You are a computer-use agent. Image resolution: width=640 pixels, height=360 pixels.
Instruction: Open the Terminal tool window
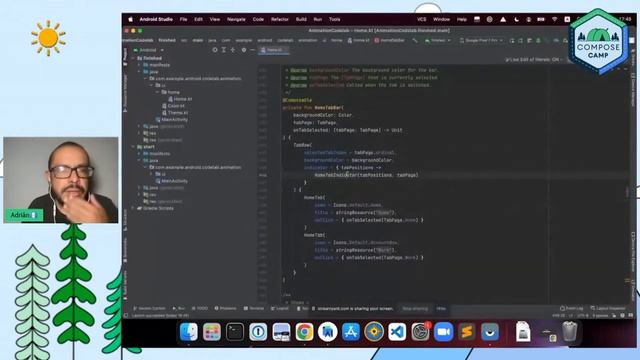click(254, 309)
